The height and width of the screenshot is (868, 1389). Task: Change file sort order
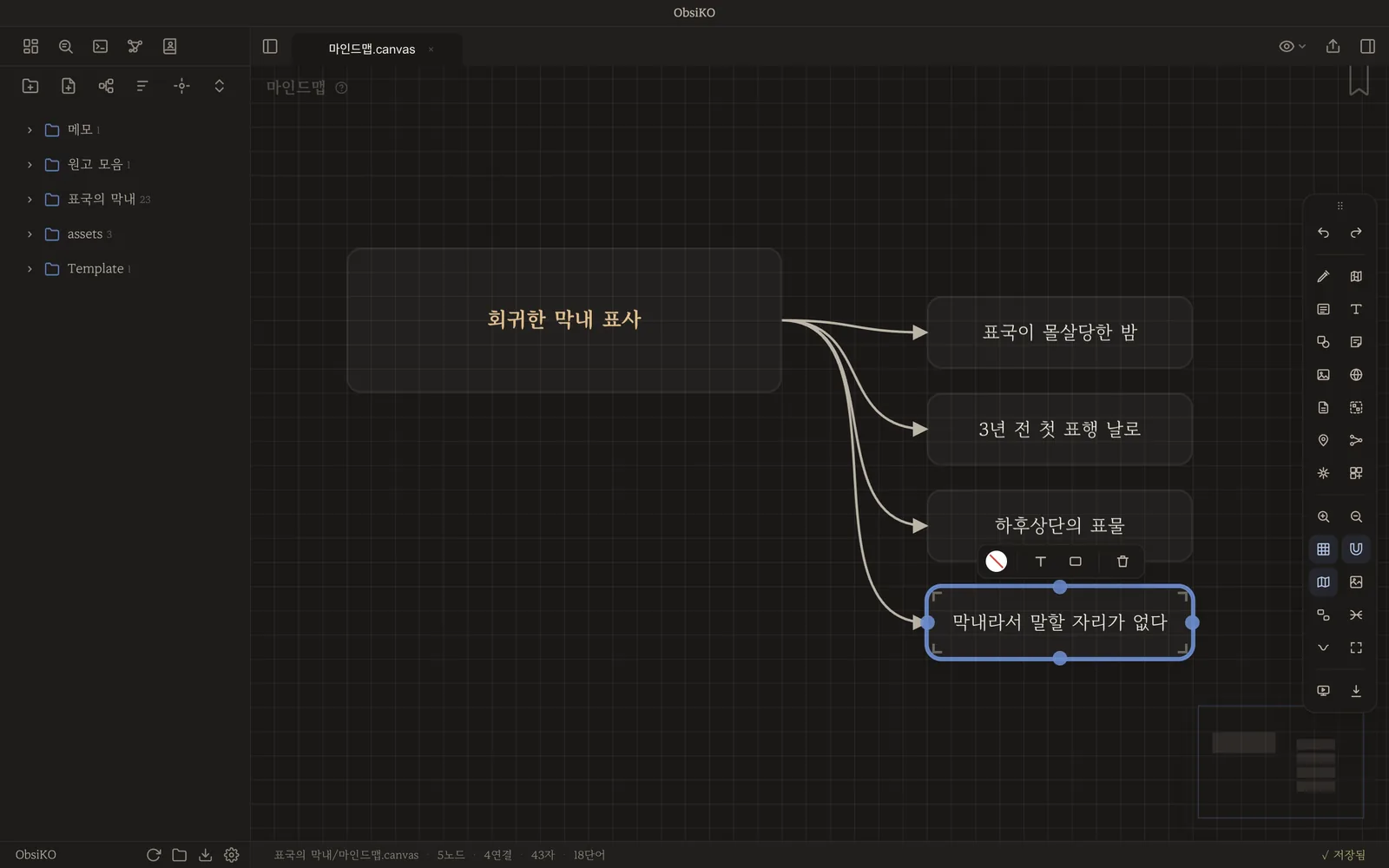pyautogui.click(x=142, y=86)
